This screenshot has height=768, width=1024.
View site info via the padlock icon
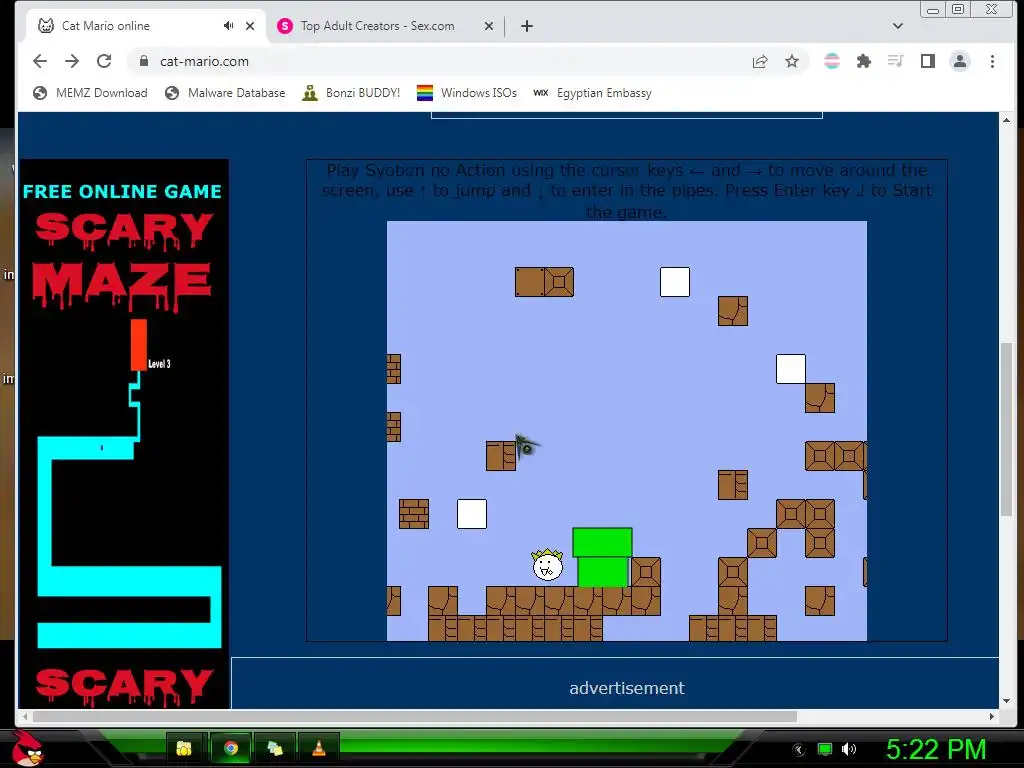tap(144, 61)
